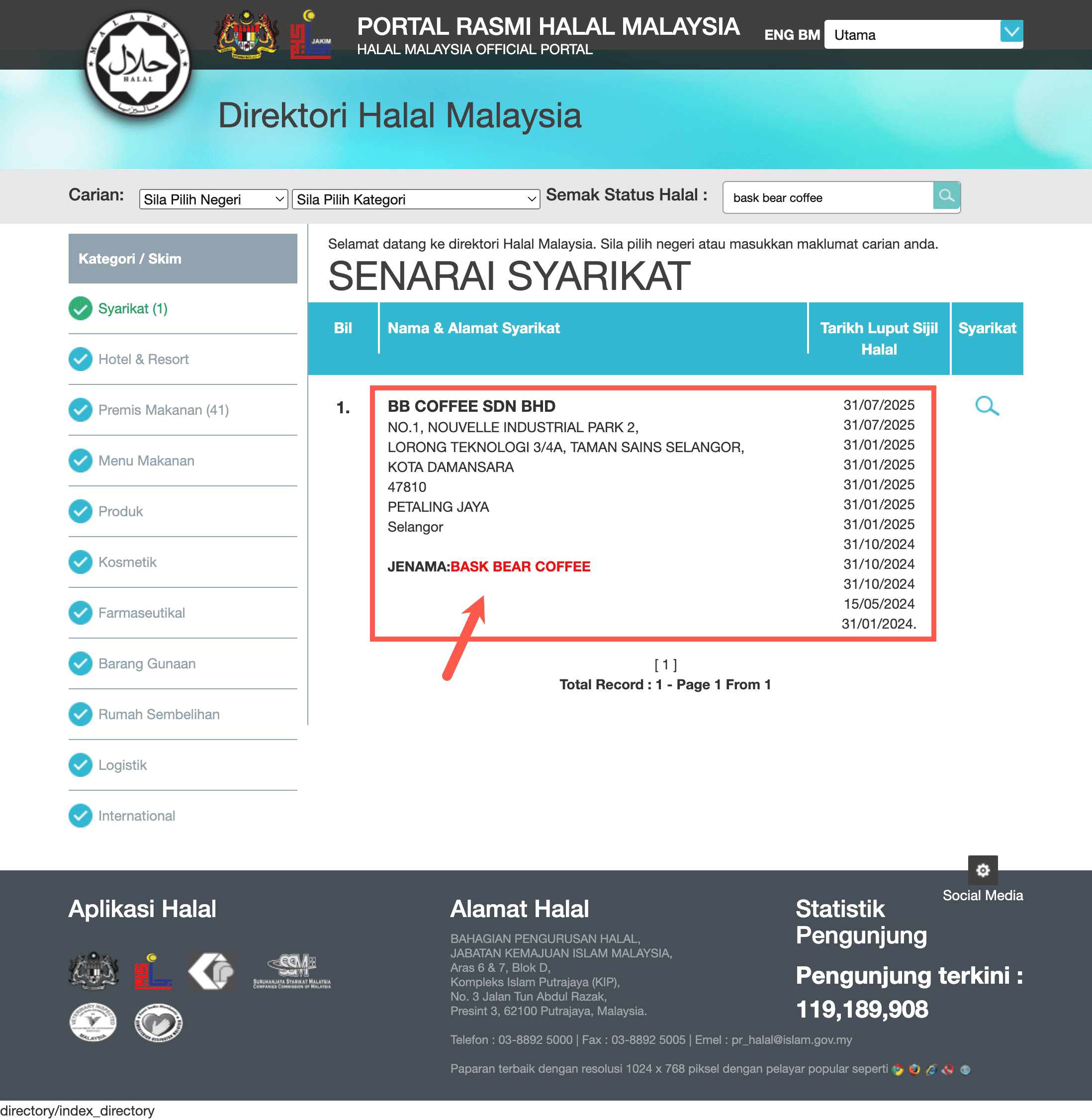Click the Chrome browser icon in footer

[898, 1069]
